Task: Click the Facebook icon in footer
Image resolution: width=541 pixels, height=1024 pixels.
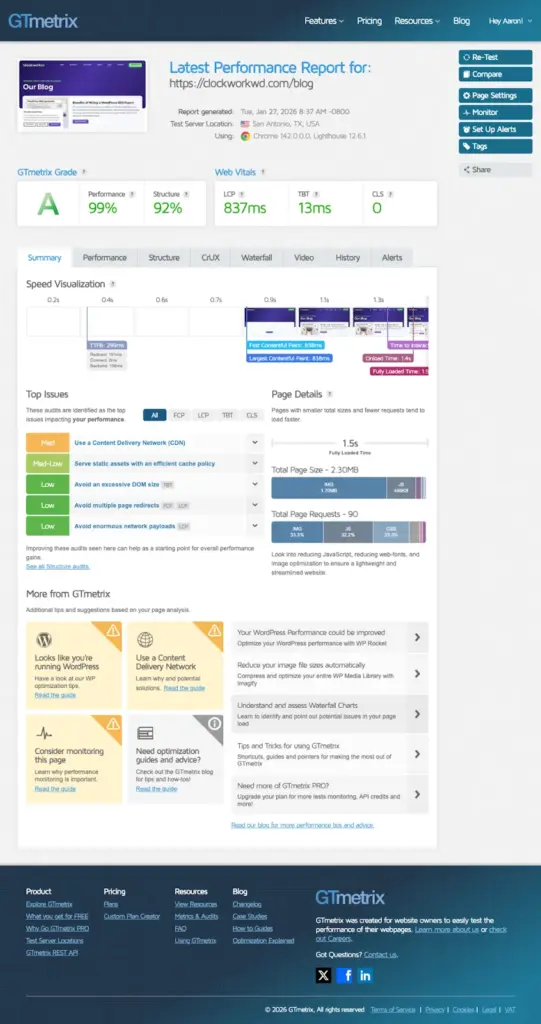Action: 345,976
